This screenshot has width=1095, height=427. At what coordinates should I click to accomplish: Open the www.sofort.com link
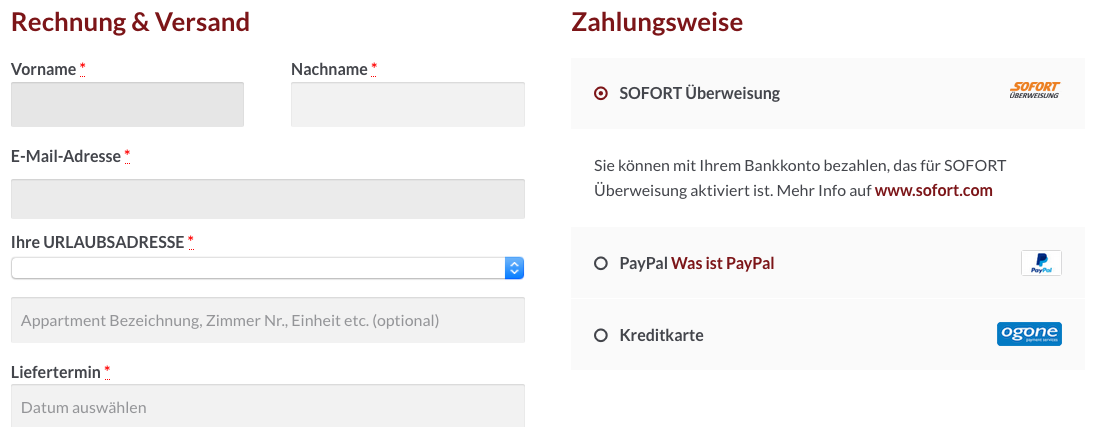click(934, 190)
